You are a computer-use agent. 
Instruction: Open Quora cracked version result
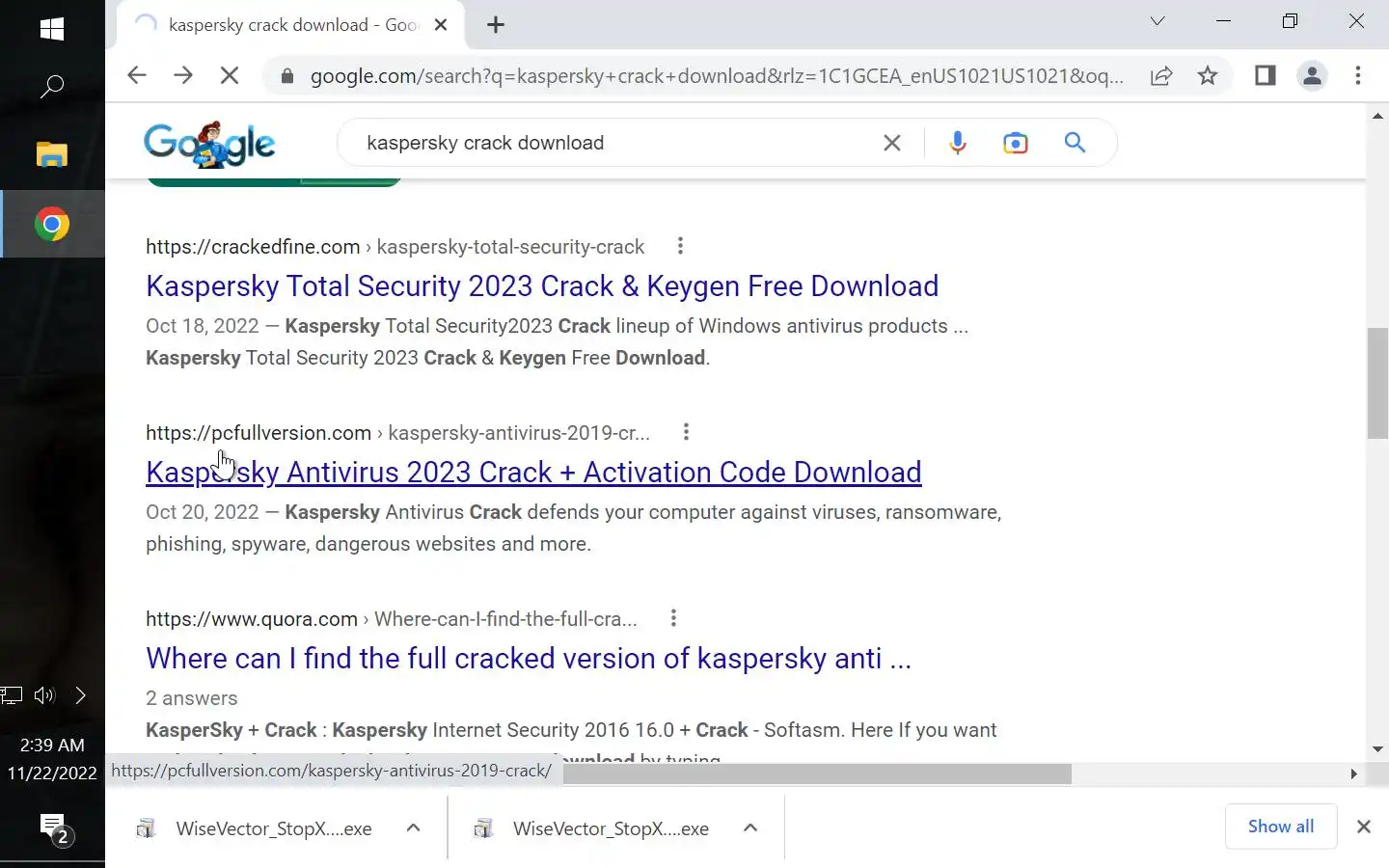coord(529,659)
